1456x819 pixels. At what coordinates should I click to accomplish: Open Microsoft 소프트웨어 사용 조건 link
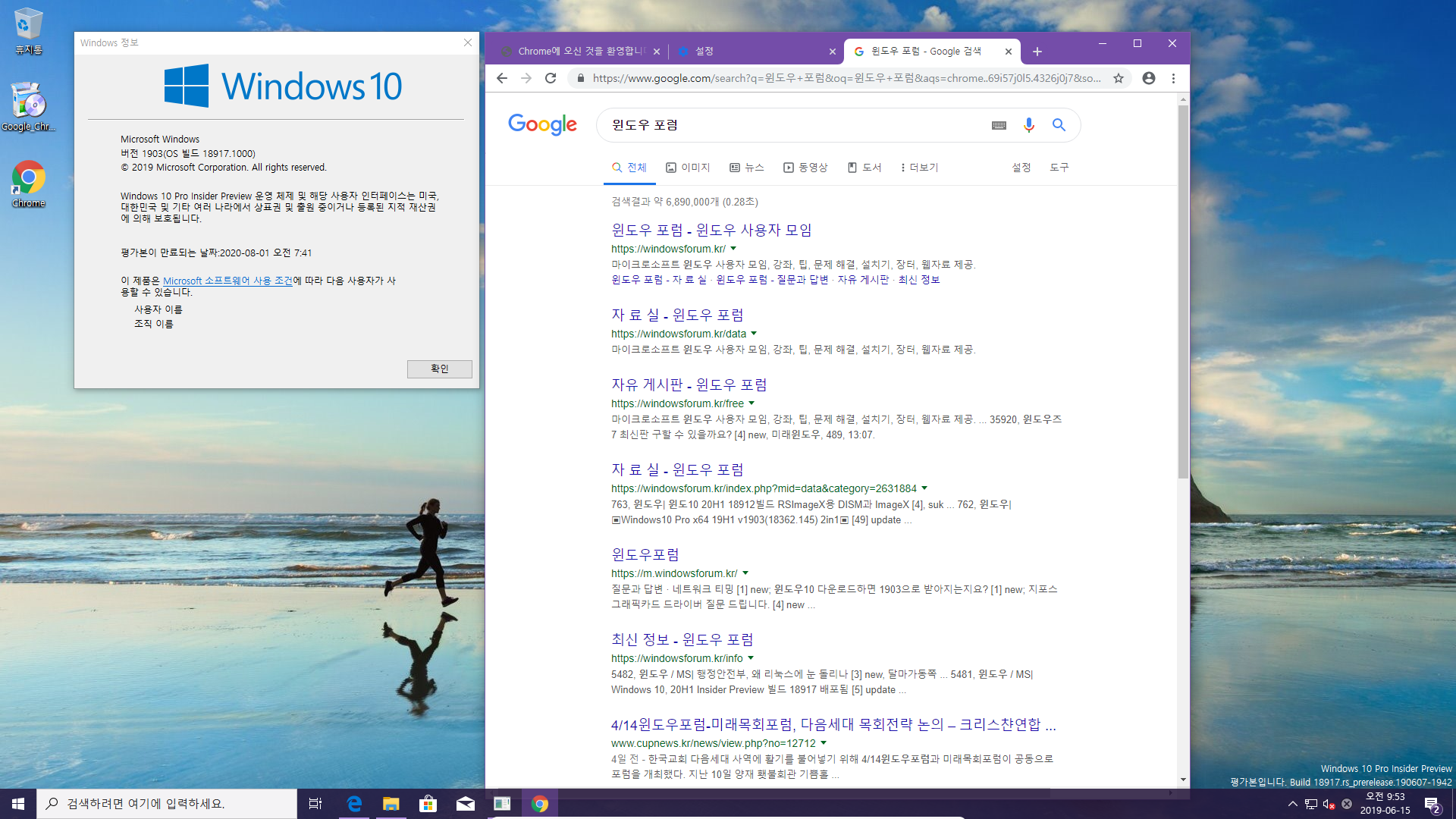click(x=227, y=281)
